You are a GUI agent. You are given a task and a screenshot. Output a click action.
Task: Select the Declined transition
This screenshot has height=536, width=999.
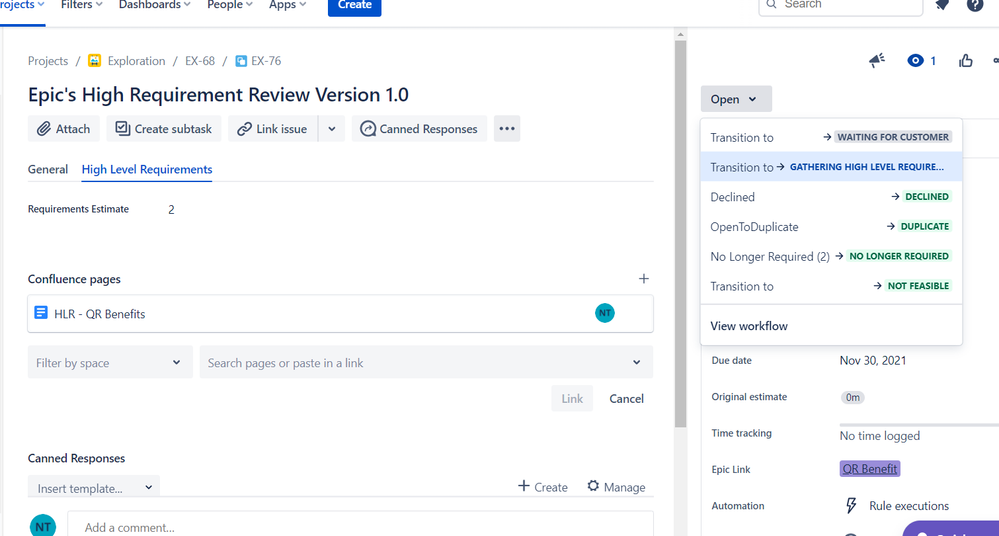tap(831, 197)
